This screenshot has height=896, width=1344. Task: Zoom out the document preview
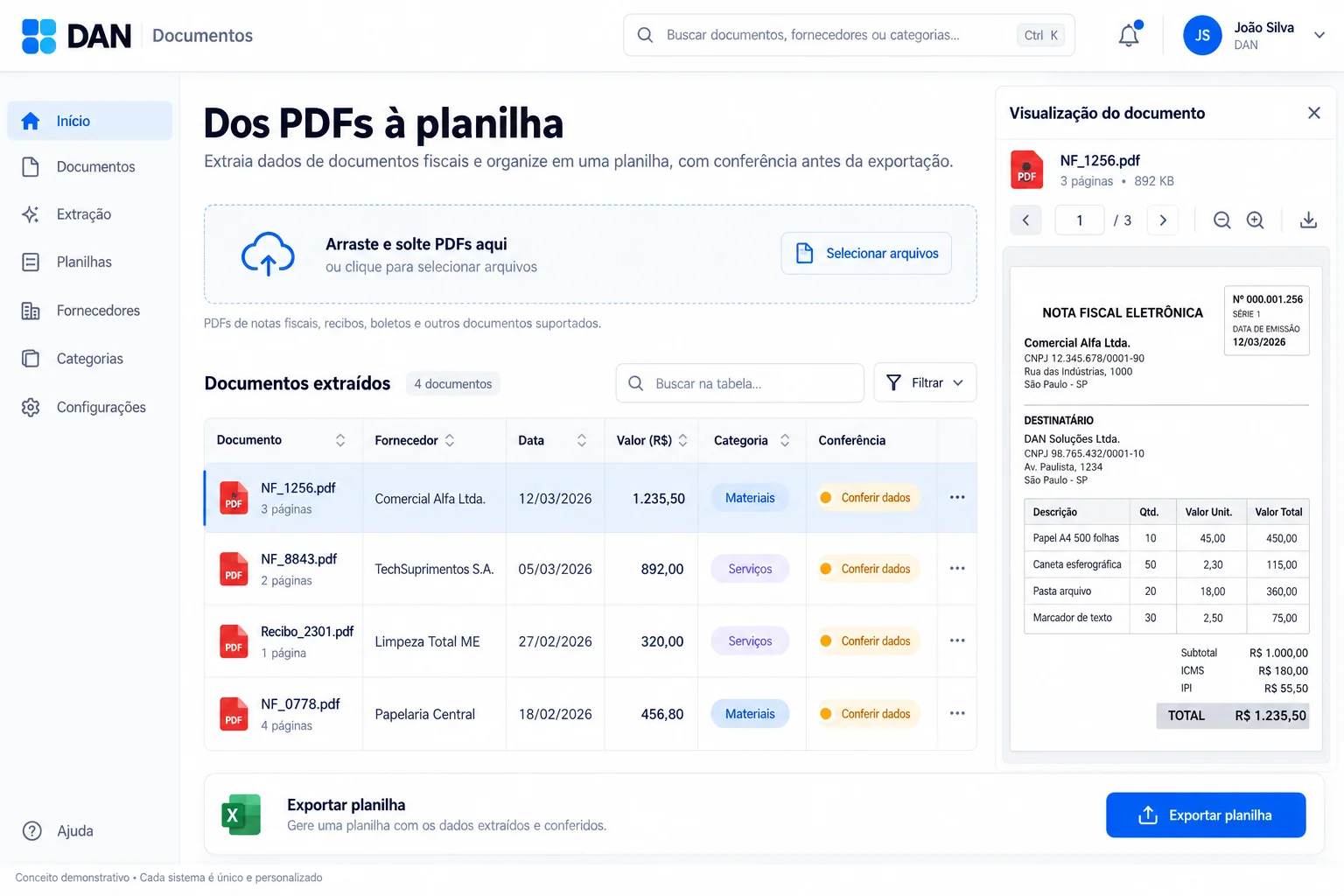pos(1222,220)
